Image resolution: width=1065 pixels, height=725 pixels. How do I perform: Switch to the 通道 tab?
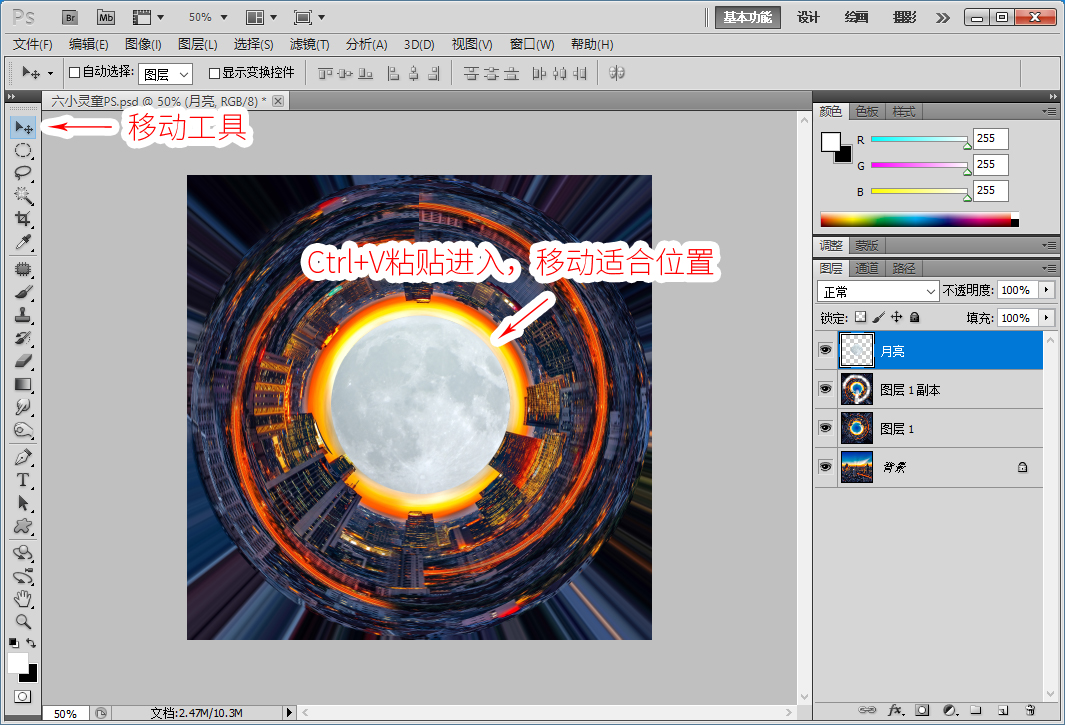pyautogui.click(x=867, y=268)
